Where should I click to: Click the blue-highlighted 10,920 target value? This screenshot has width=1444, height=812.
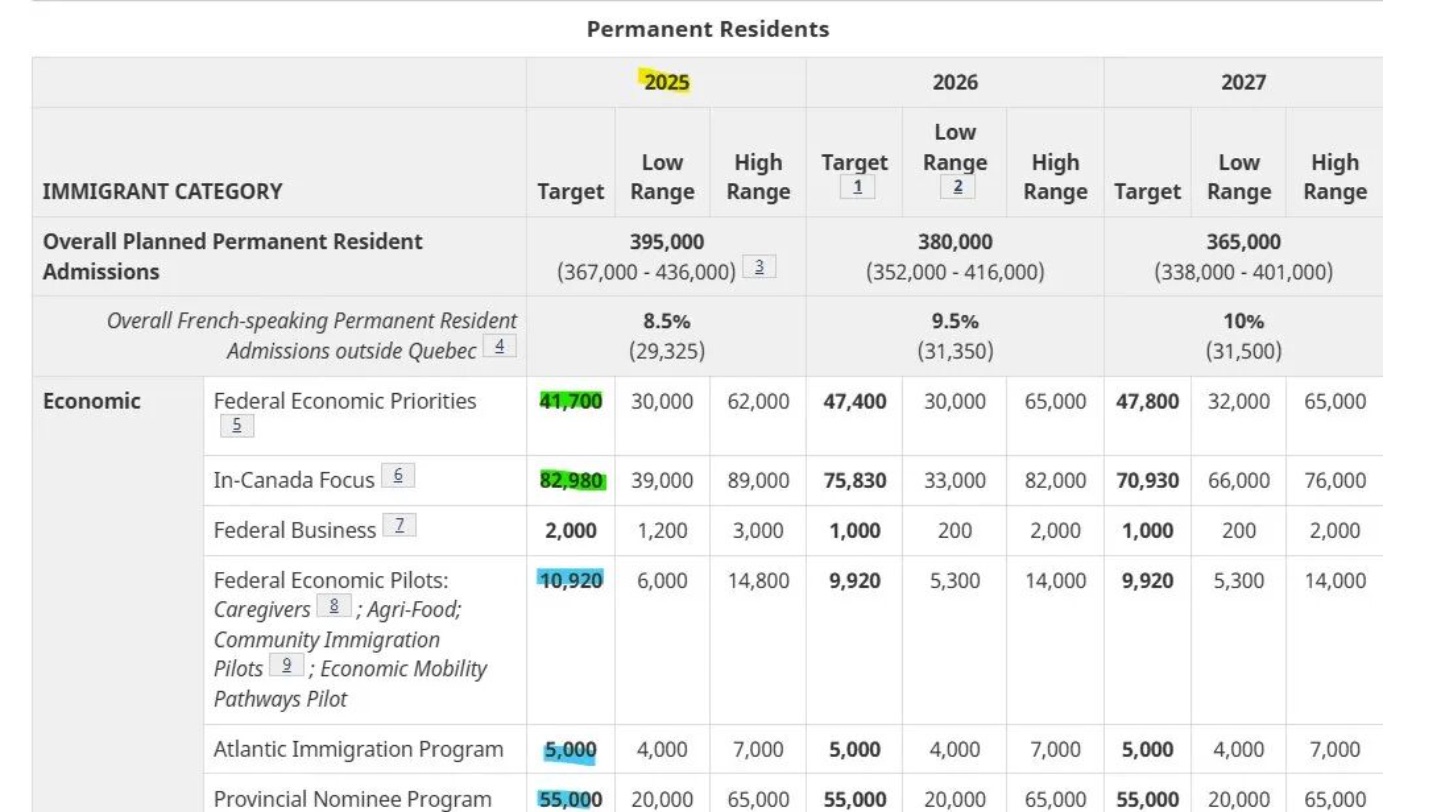pyautogui.click(x=571, y=580)
